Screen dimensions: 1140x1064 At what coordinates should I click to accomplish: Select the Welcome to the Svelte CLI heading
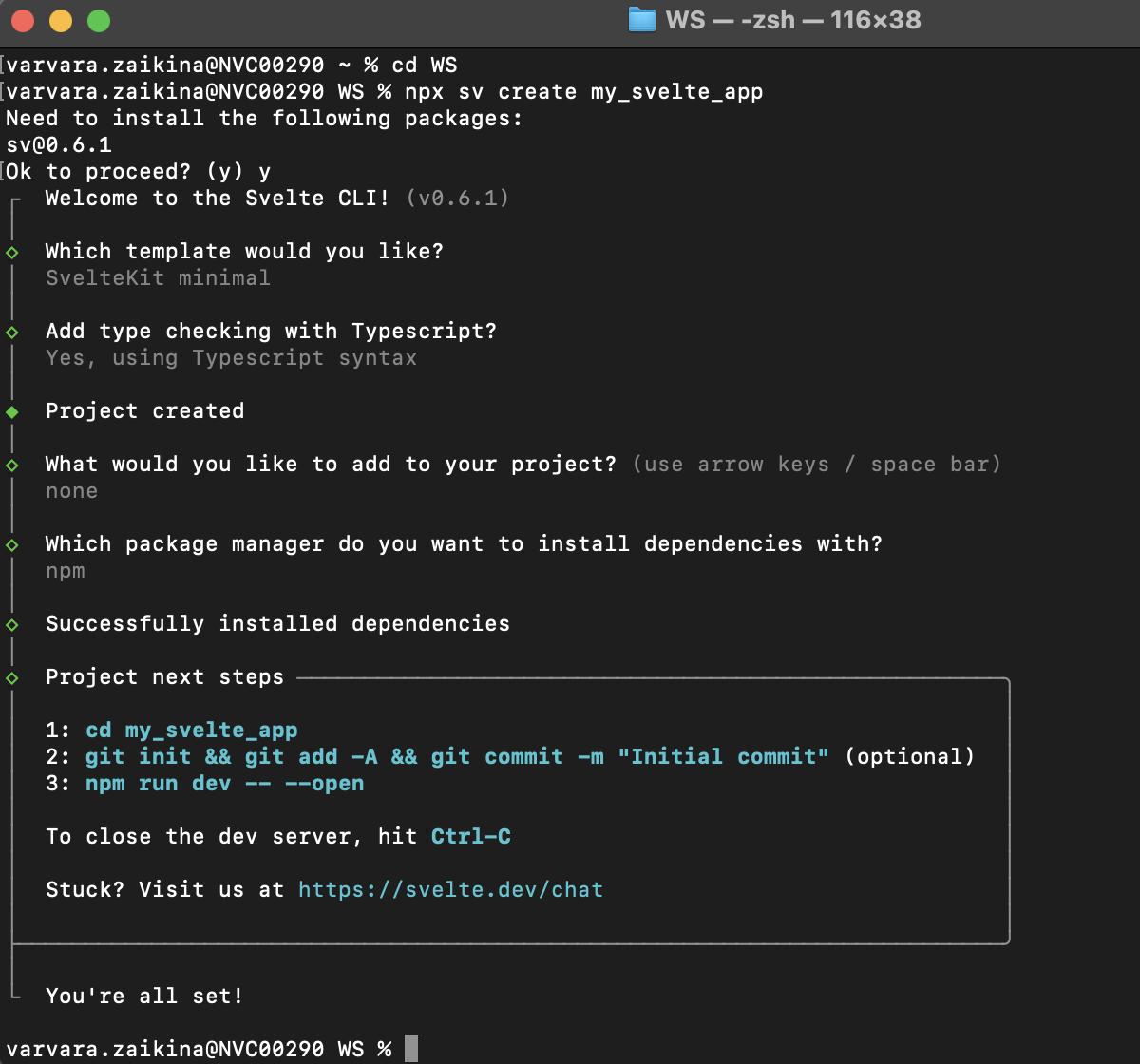coord(217,198)
